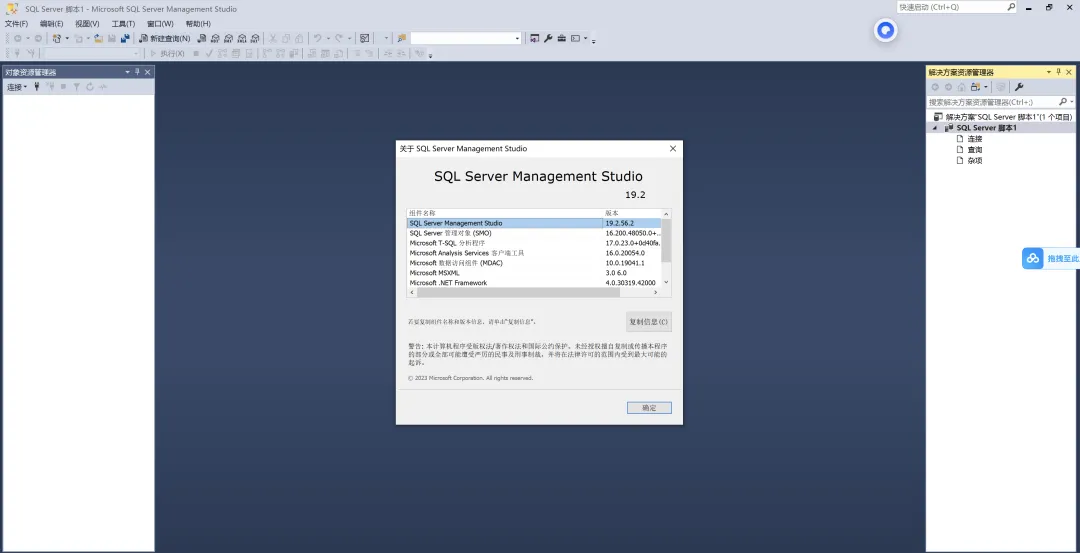
Task: Click the Toolbox icon in main toolbar
Action: pos(561,39)
